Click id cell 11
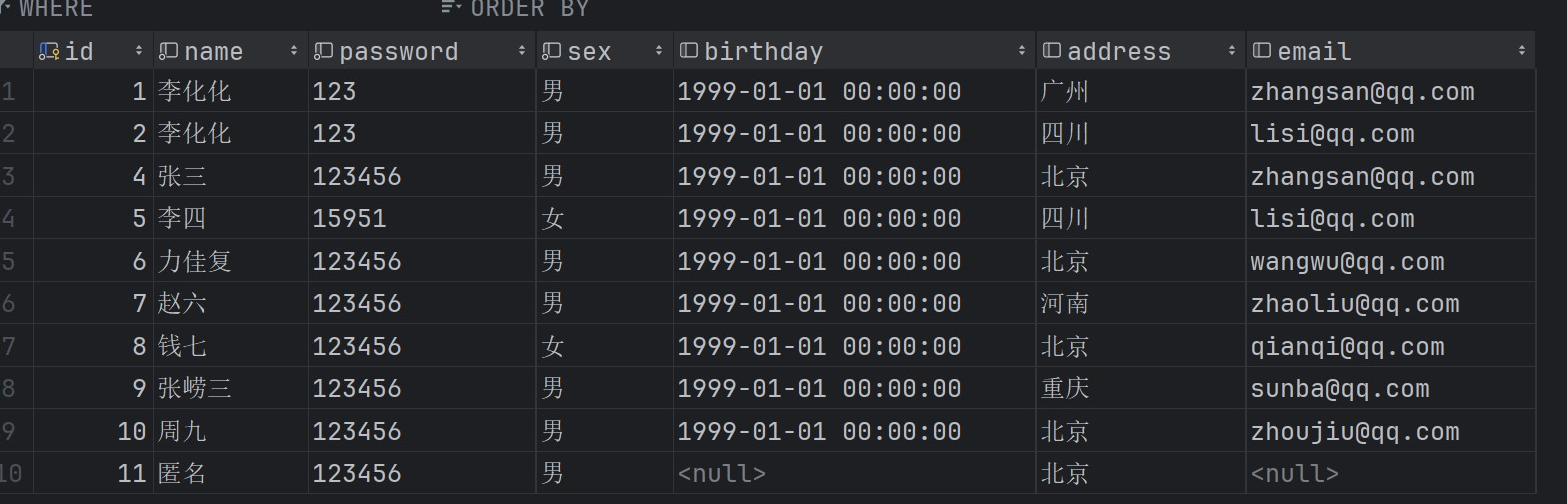Viewport: 1567px width, 504px height. coord(93,473)
